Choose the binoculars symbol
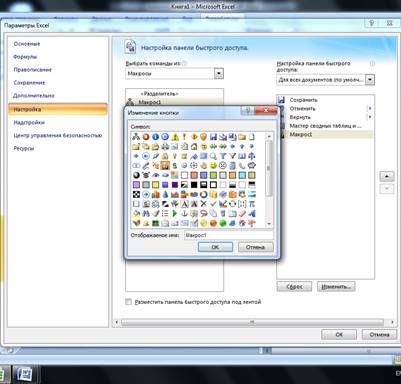The height and width of the screenshot is (384, 401). pyautogui.click(x=146, y=214)
